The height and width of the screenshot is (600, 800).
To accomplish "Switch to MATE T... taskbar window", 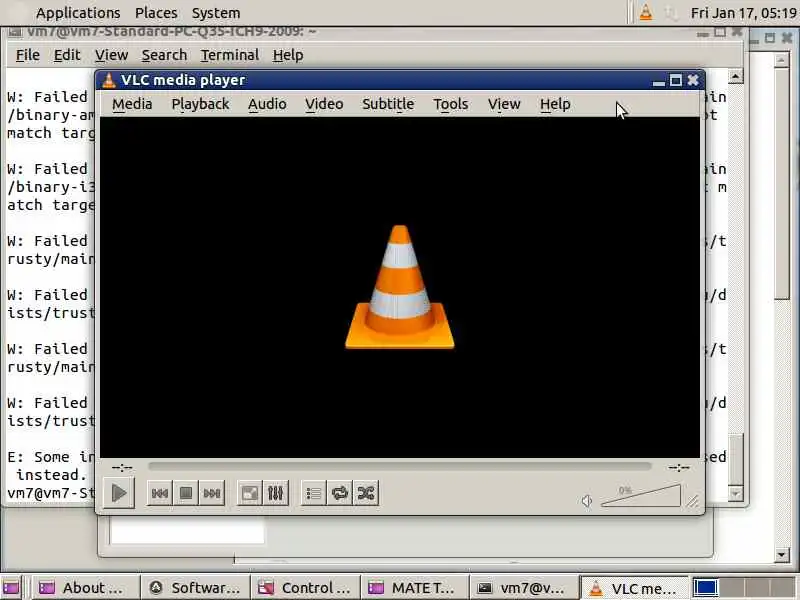I will tap(415, 588).
